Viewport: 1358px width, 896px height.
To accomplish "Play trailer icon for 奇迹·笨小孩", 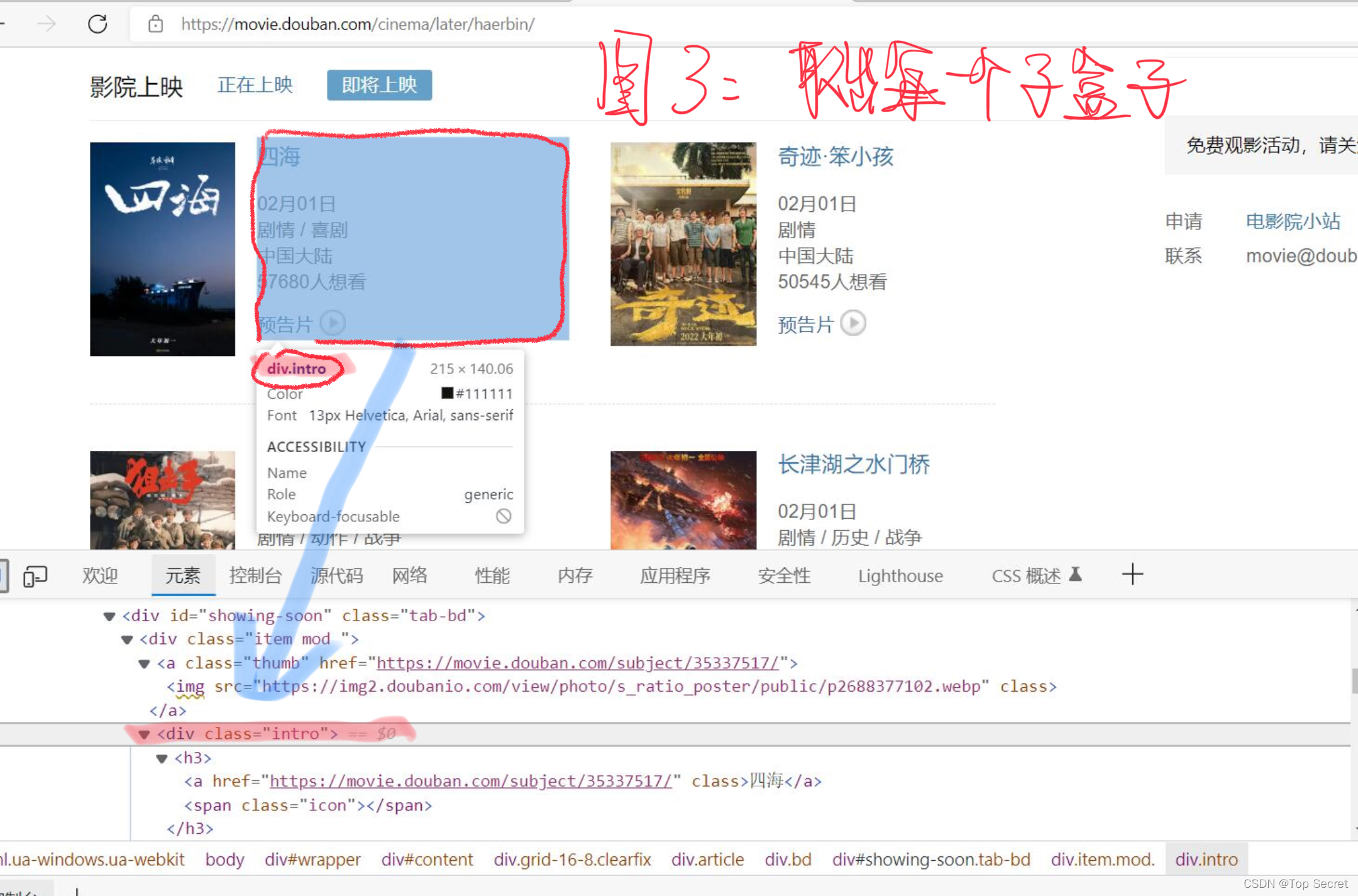I will point(853,323).
